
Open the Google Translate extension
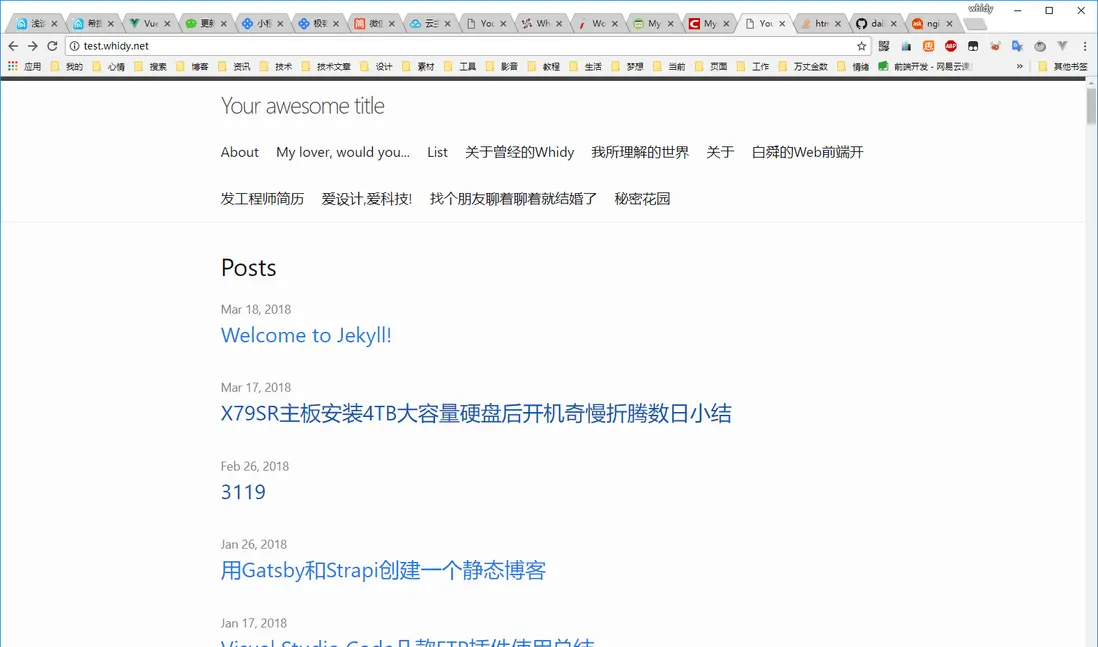[1017, 46]
